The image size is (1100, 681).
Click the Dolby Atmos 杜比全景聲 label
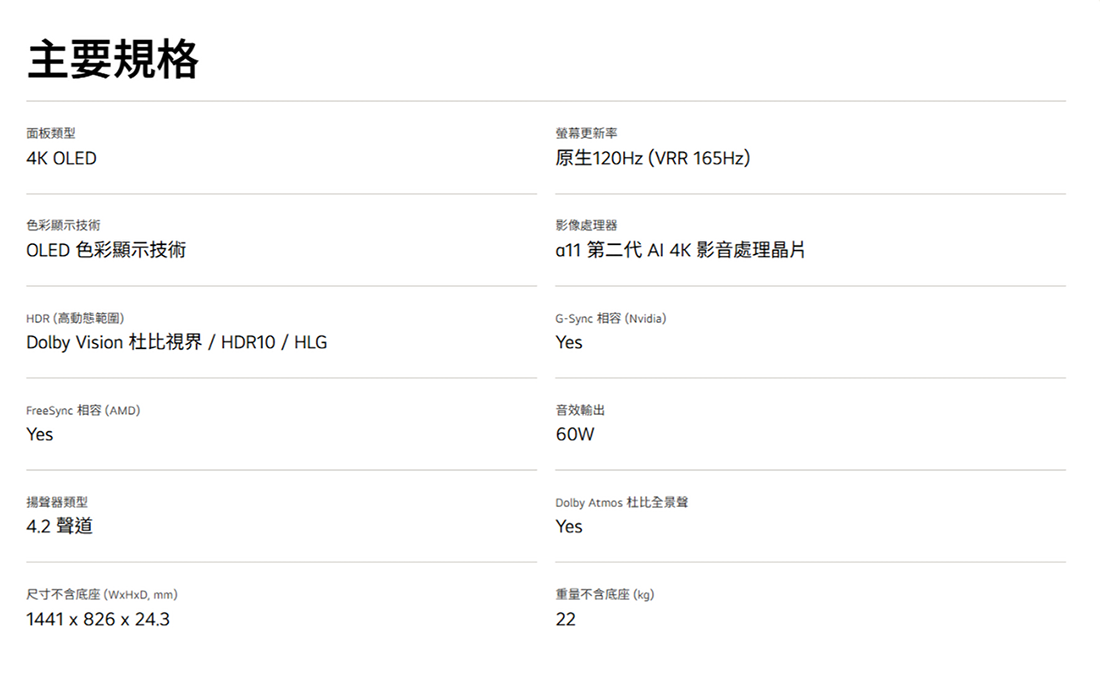621,502
